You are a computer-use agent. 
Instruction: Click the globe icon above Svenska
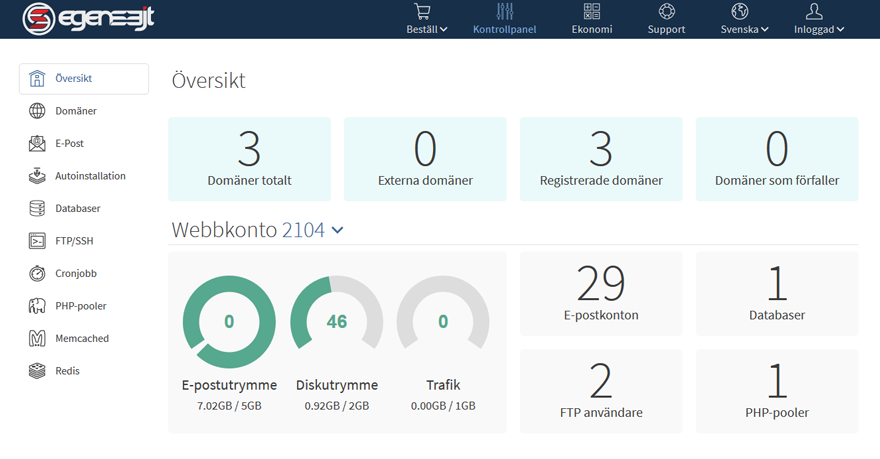(740, 11)
